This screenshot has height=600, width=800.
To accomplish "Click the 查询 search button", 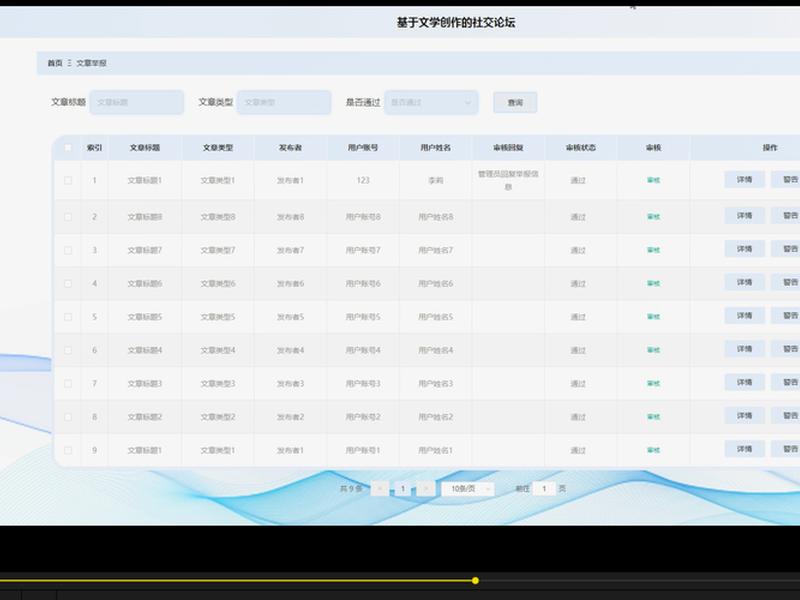I will 515,103.
